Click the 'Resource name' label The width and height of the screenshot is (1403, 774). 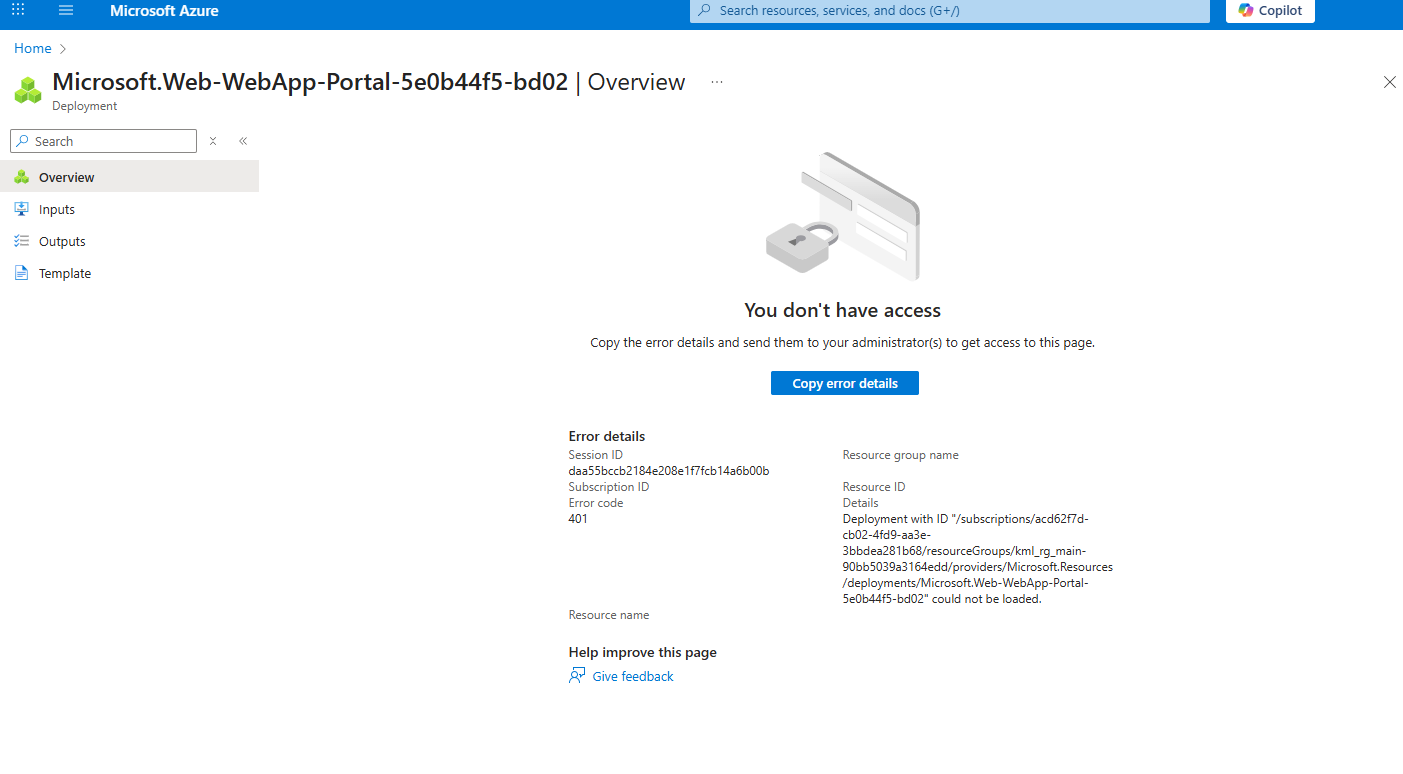609,615
